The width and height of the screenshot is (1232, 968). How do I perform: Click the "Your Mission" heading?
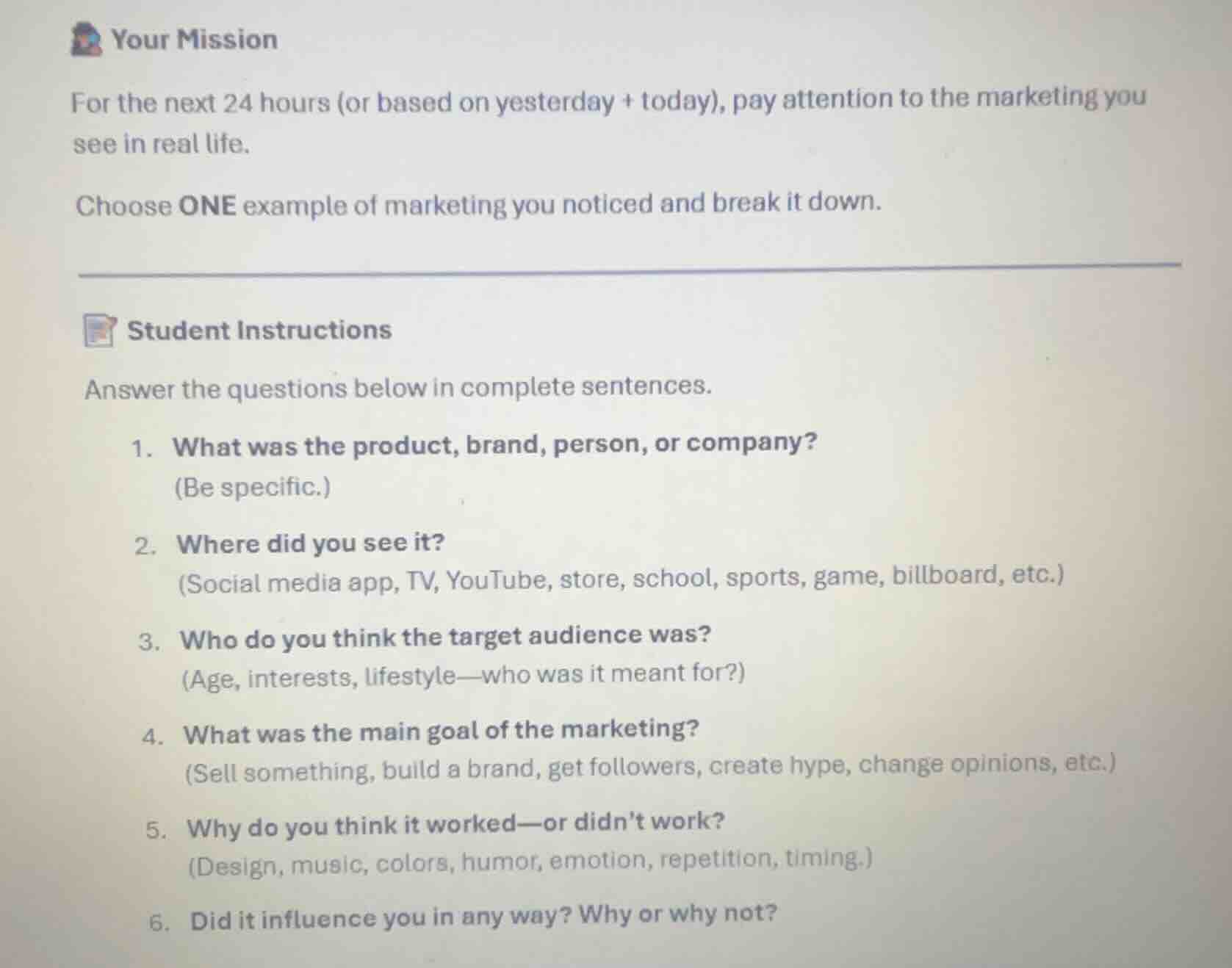(195, 40)
